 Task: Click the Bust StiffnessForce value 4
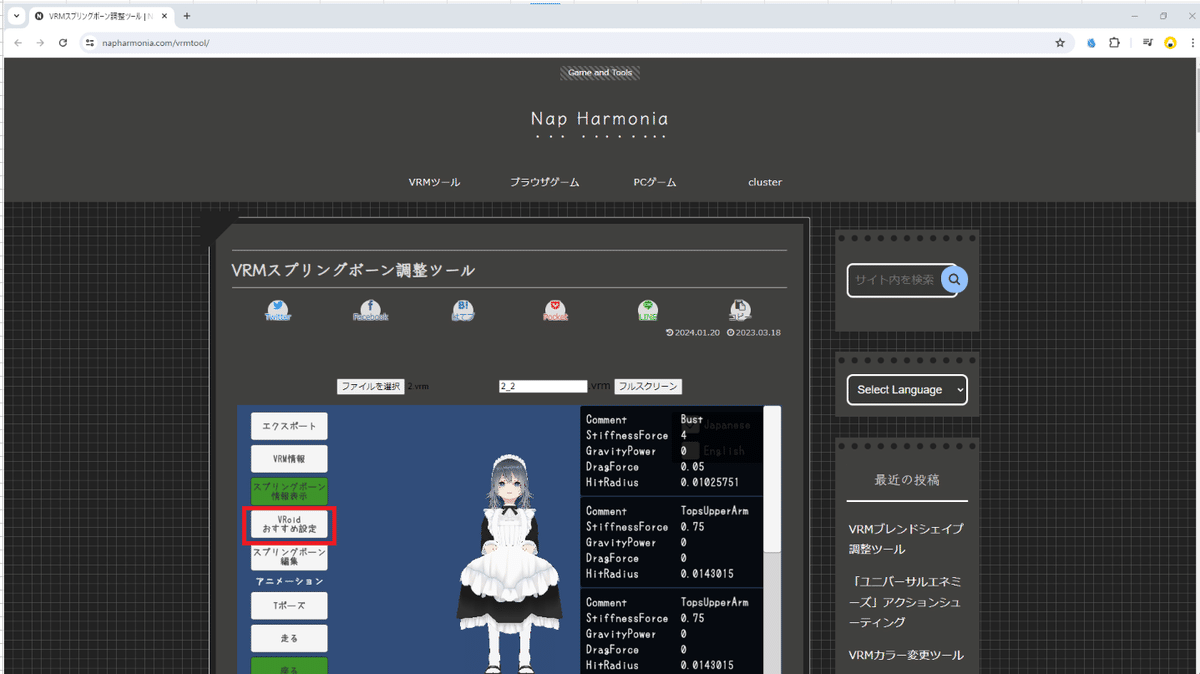pos(684,436)
